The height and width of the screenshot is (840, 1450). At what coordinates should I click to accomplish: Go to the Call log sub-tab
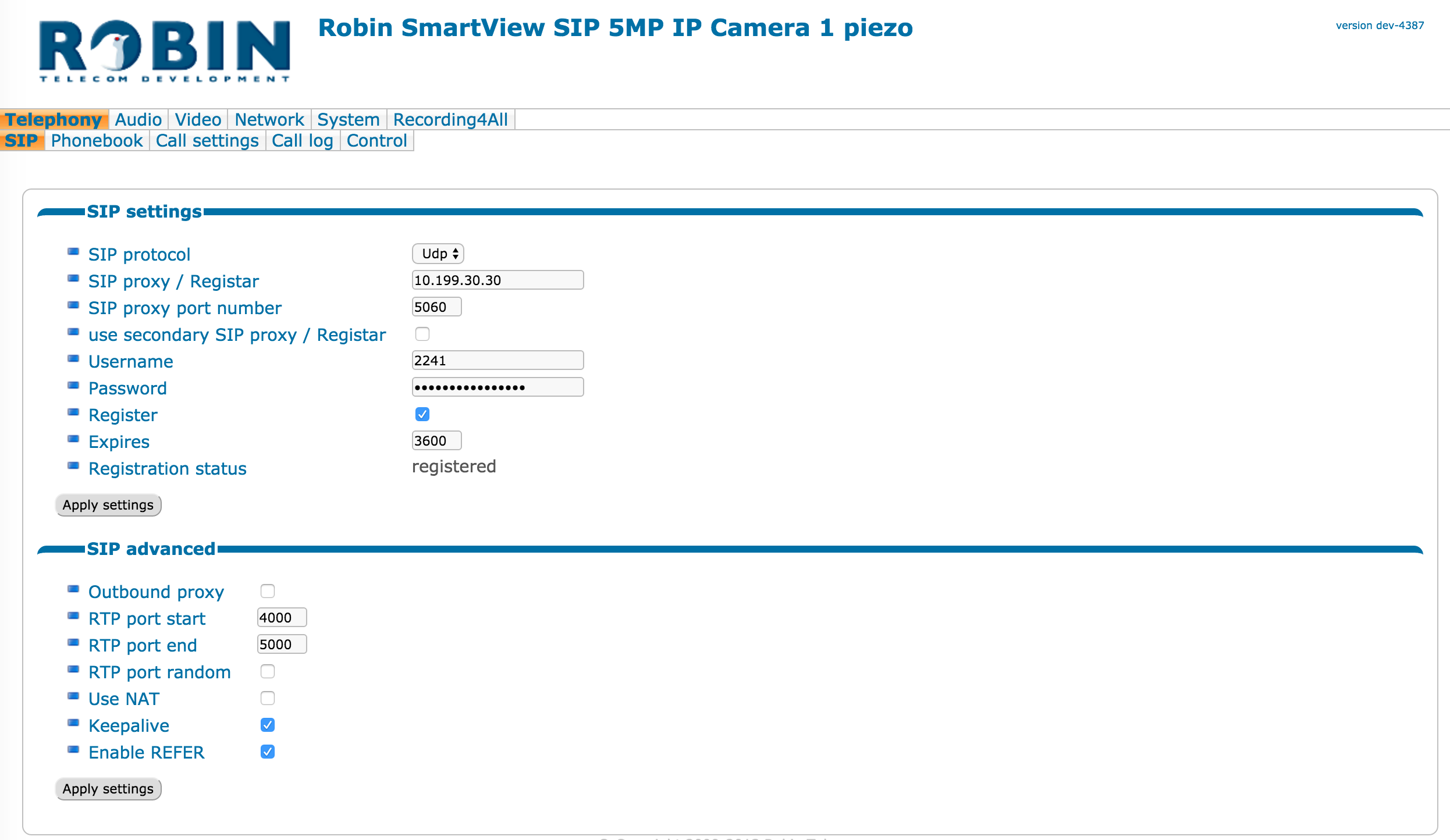tap(303, 141)
